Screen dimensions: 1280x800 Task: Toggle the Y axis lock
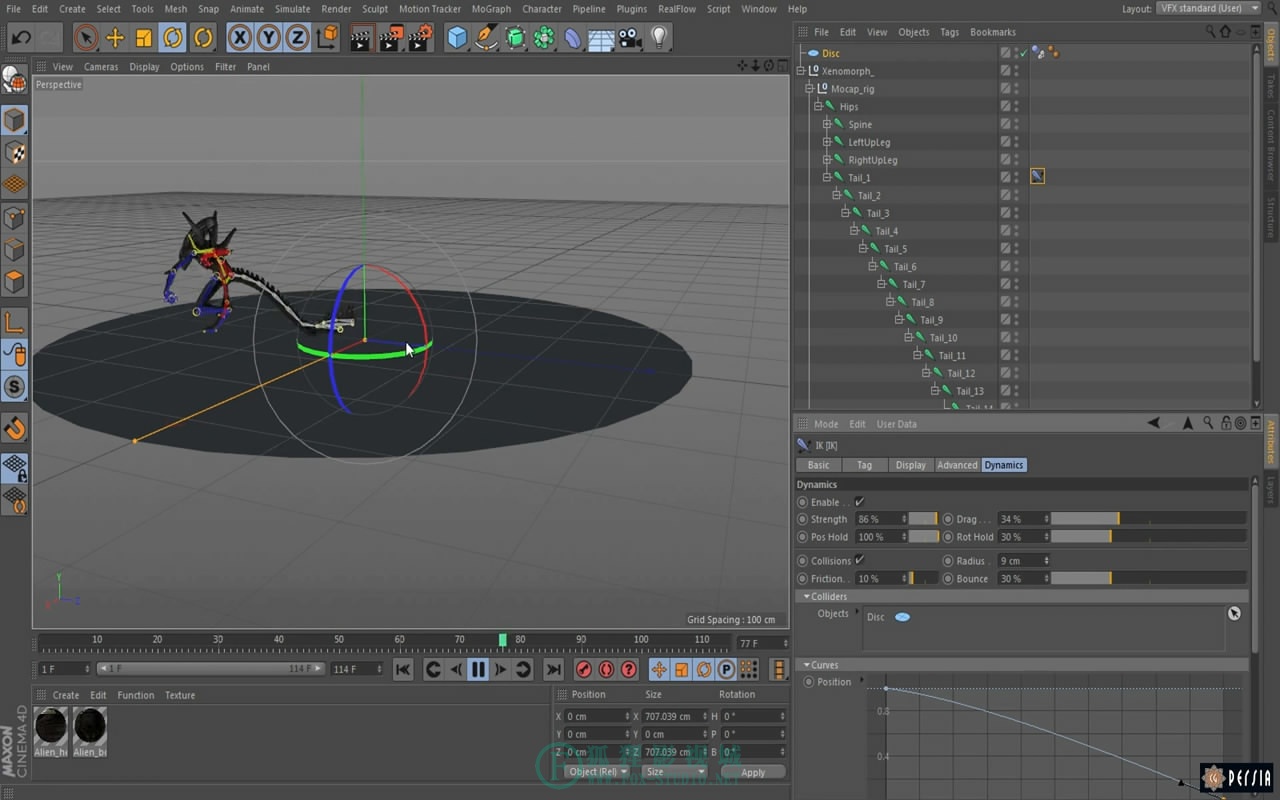pyautogui.click(x=268, y=38)
